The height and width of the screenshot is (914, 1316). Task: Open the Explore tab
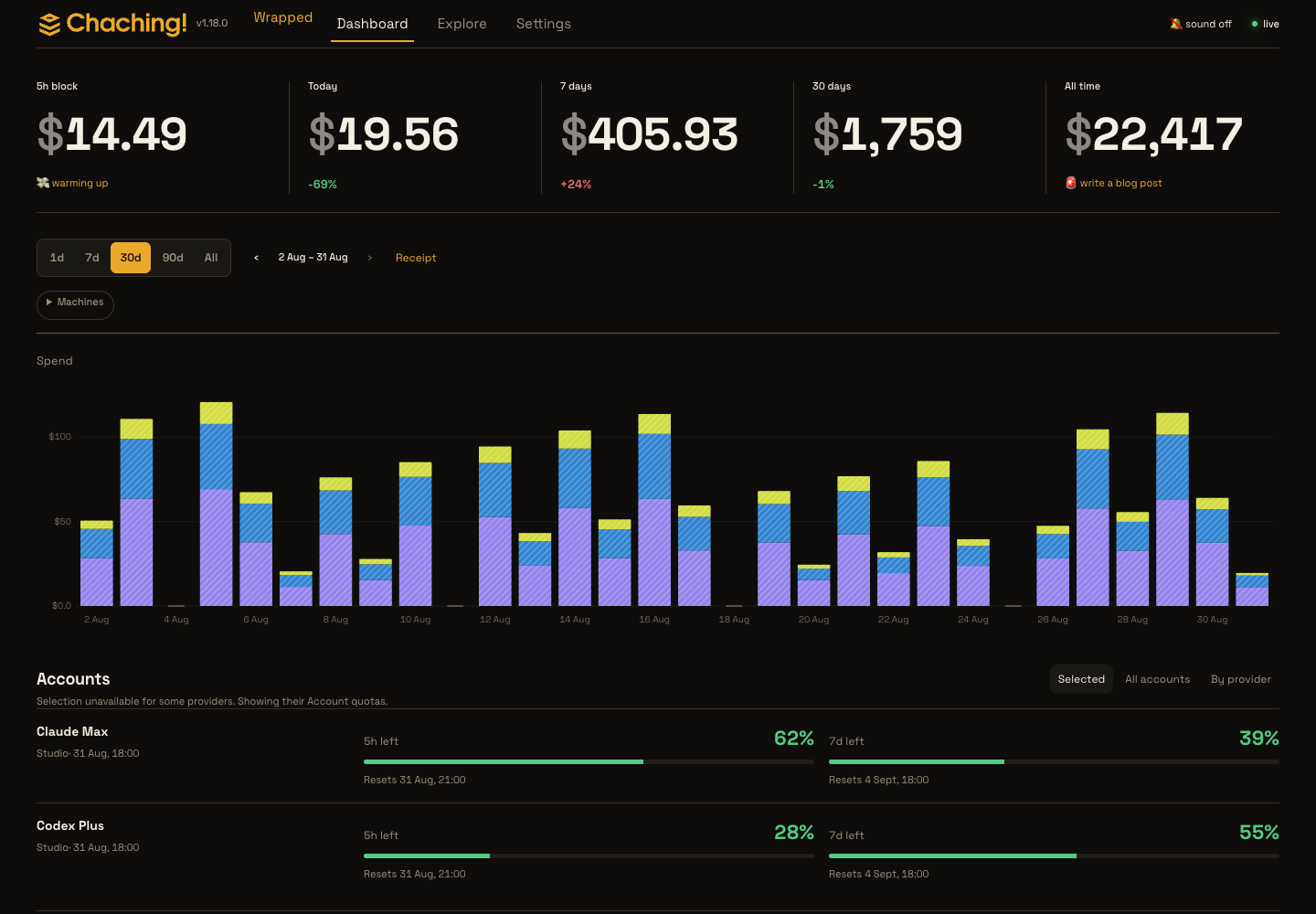point(462,24)
